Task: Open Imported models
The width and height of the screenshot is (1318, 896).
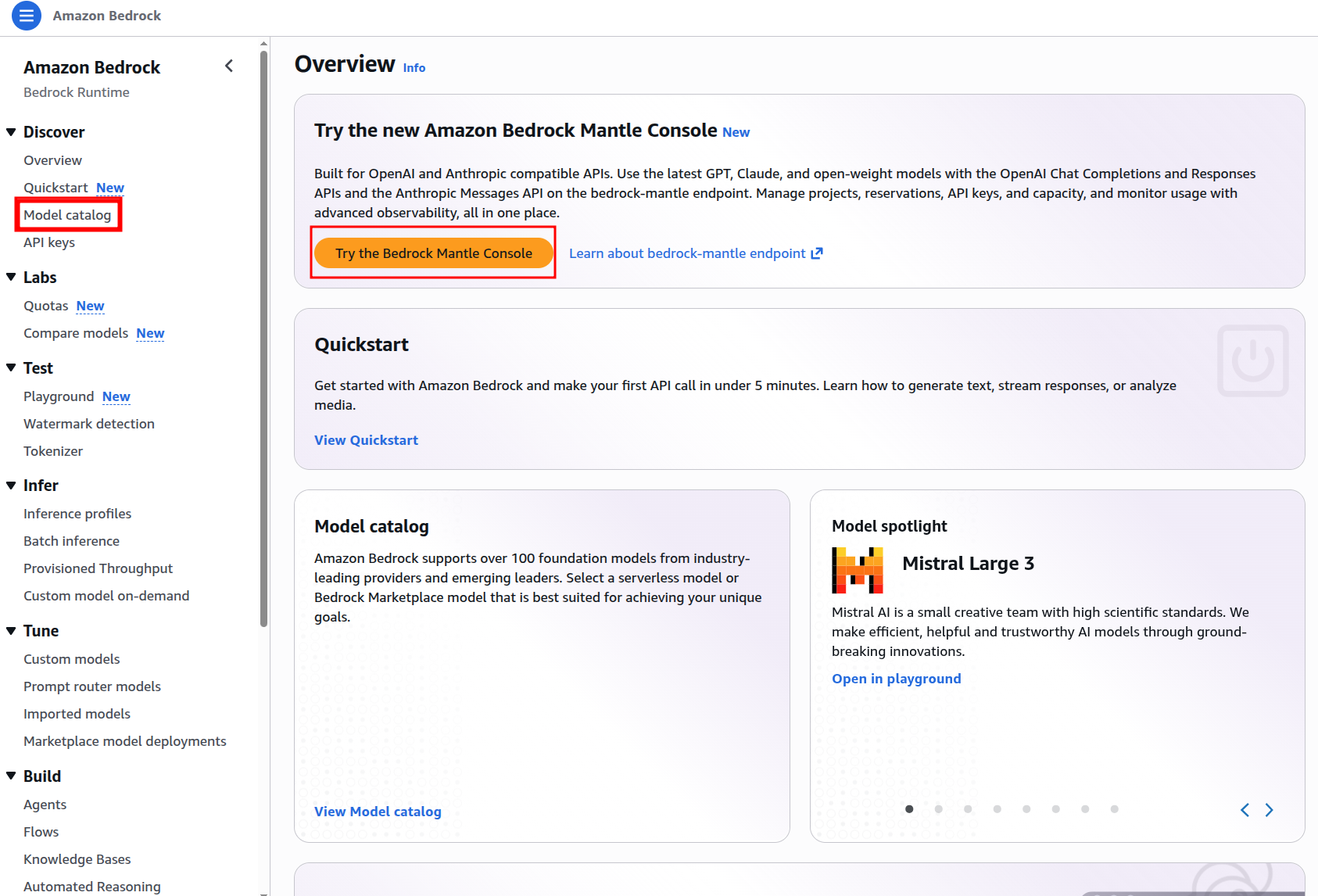Action: (77, 714)
